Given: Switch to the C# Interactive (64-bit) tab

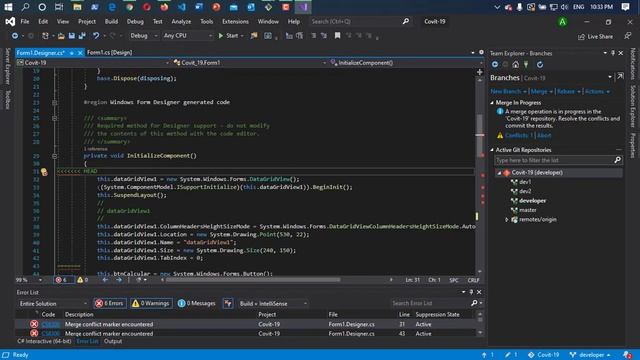Looking at the screenshot, I should pyautogui.click(x=44, y=341).
